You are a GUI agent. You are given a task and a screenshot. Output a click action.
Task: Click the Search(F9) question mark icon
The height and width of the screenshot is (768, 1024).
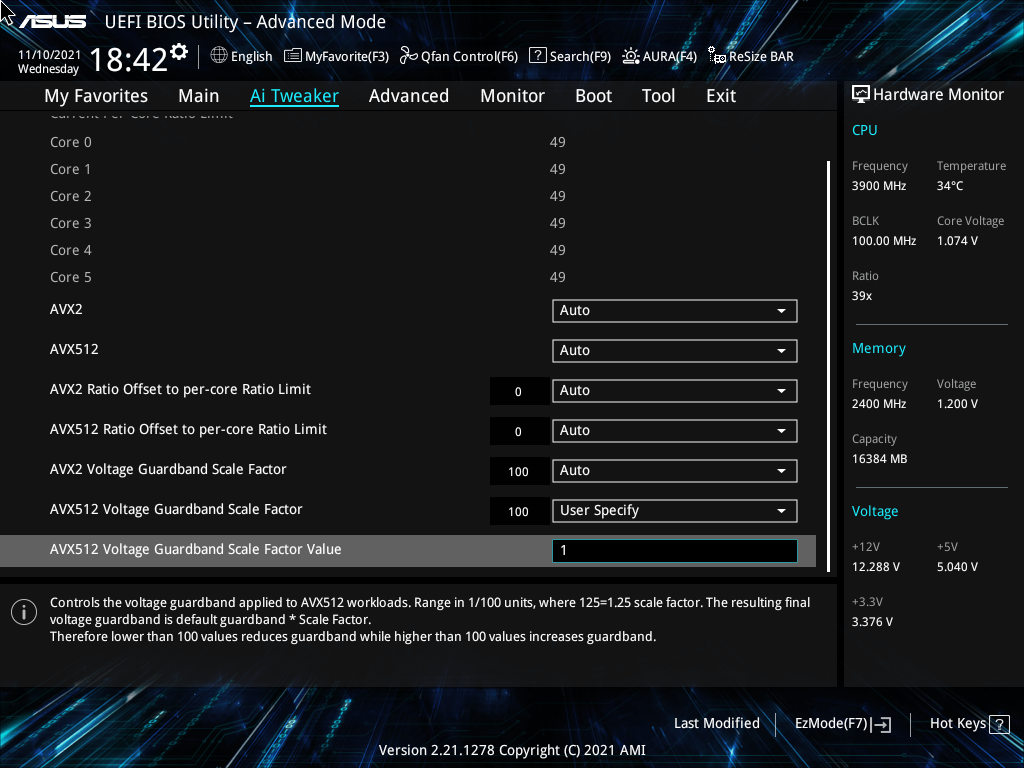click(537, 56)
